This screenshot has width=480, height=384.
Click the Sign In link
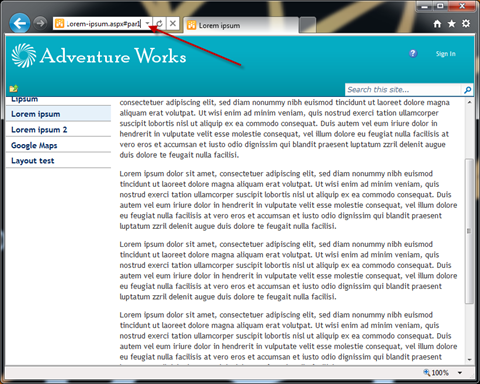(446, 54)
